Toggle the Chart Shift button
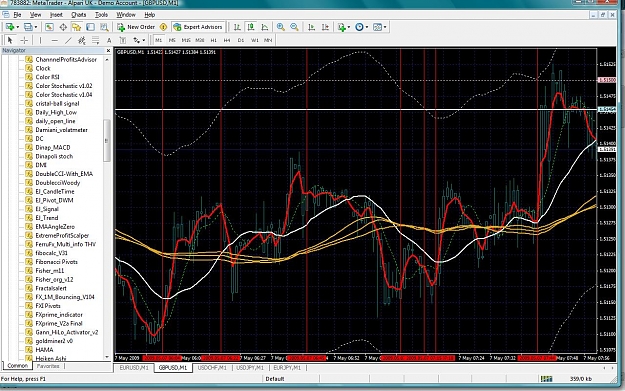Viewport: 625px width, 391px height. (x=325, y=27)
